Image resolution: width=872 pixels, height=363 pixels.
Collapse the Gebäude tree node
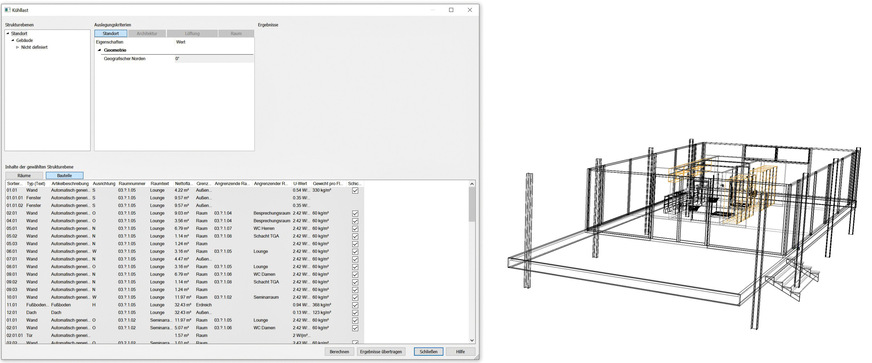point(13,41)
